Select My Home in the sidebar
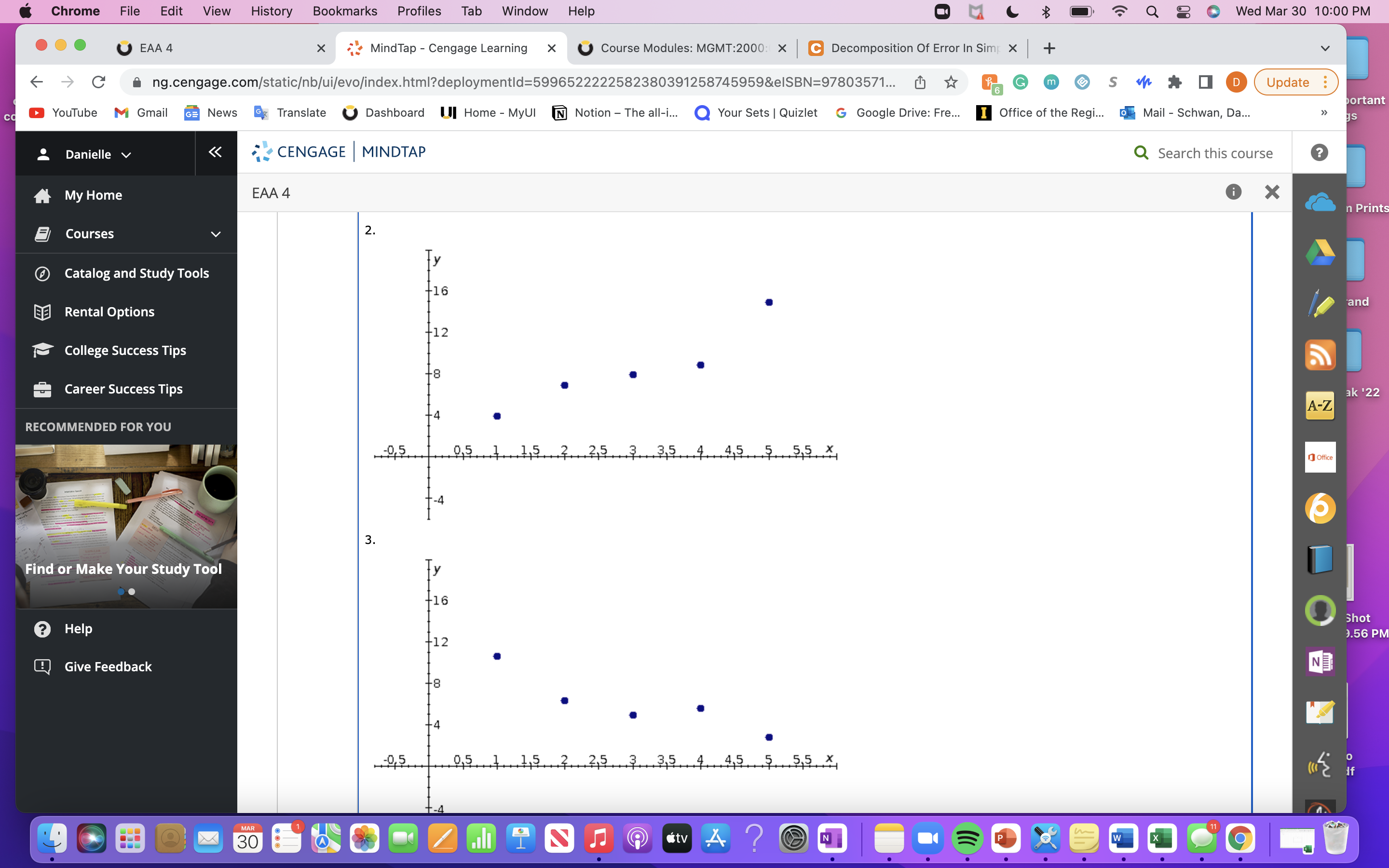The width and height of the screenshot is (1389, 868). pyautogui.click(x=93, y=195)
